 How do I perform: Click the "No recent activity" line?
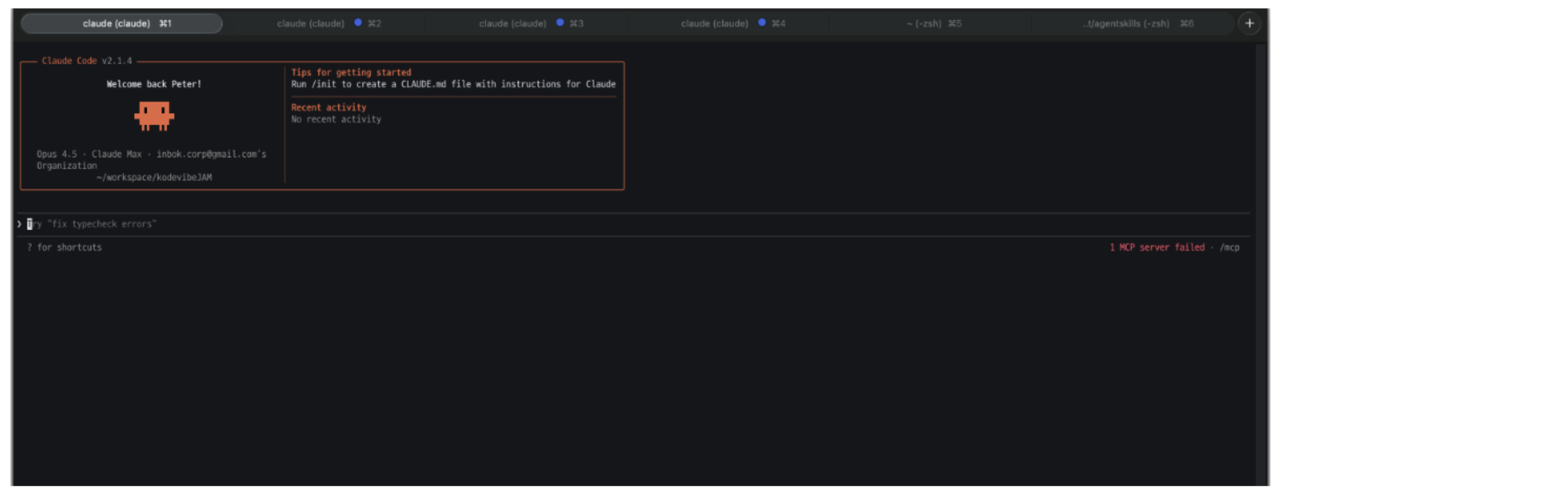(x=336, y=119)
